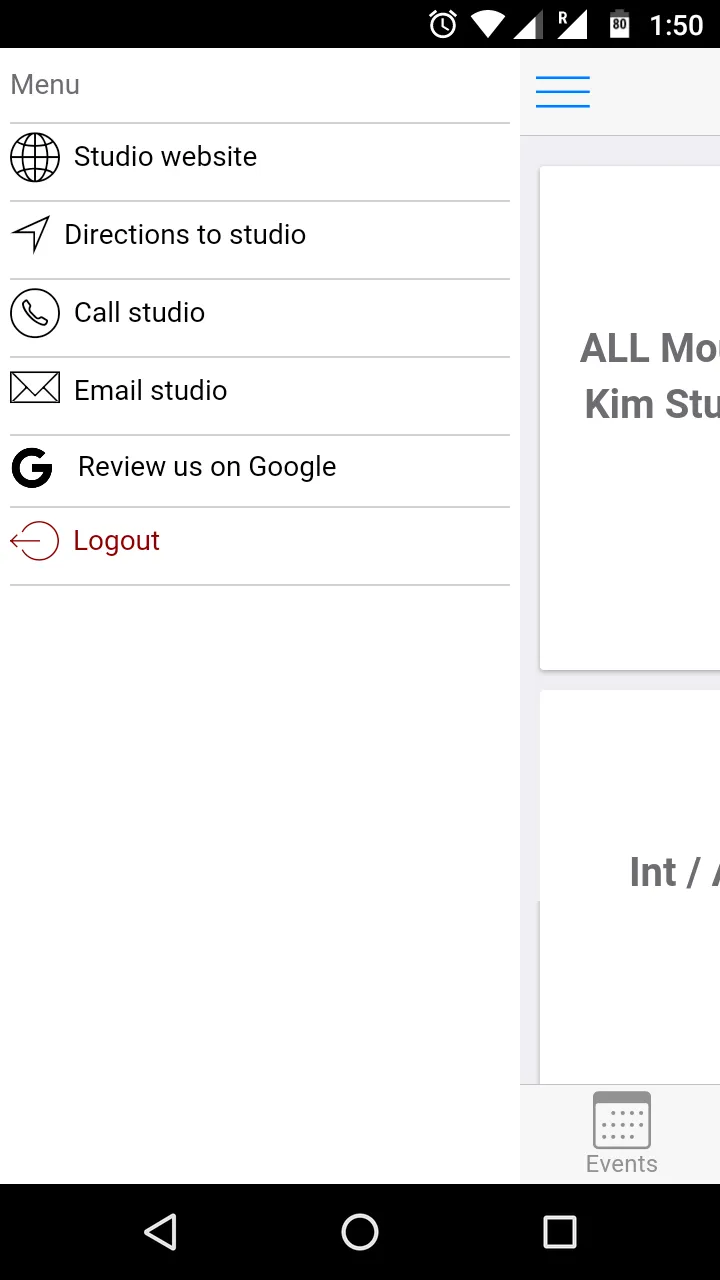Tap the battery status icon
Screen dimensions: 720x1280
click(x=620, y=24)
